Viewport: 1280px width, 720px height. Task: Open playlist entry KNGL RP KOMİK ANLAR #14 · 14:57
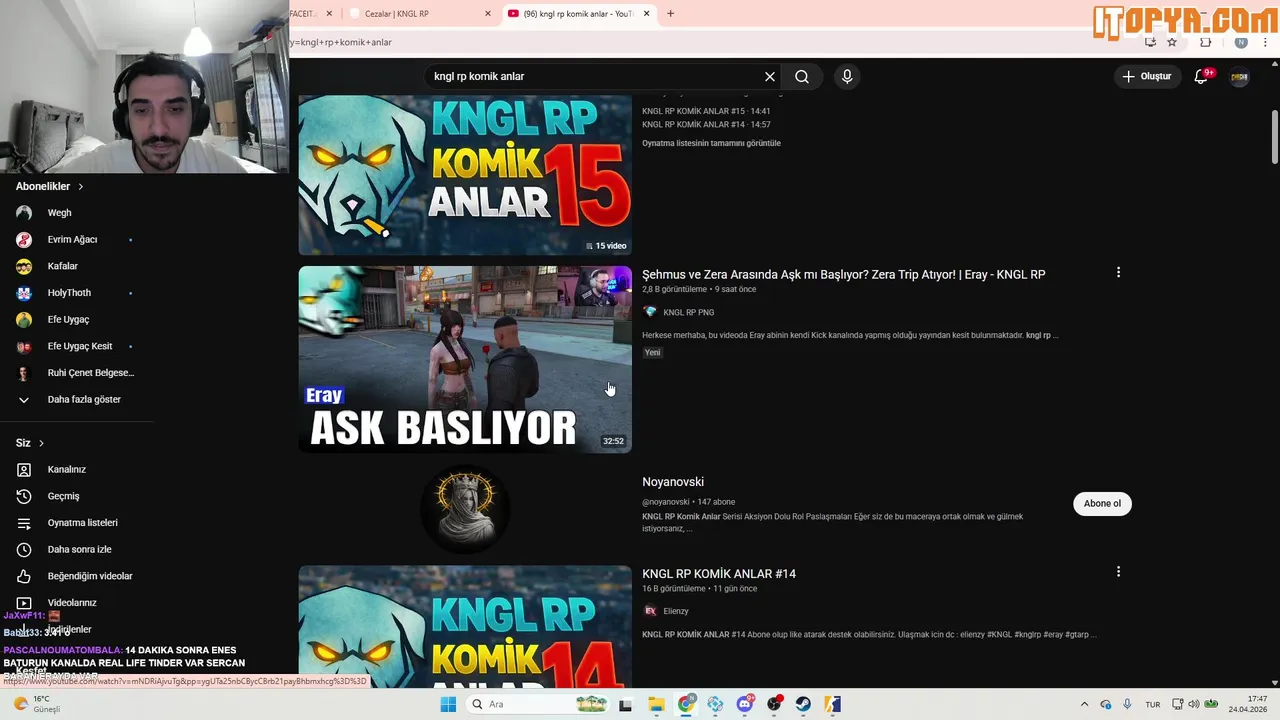click(x=706, y=124)
